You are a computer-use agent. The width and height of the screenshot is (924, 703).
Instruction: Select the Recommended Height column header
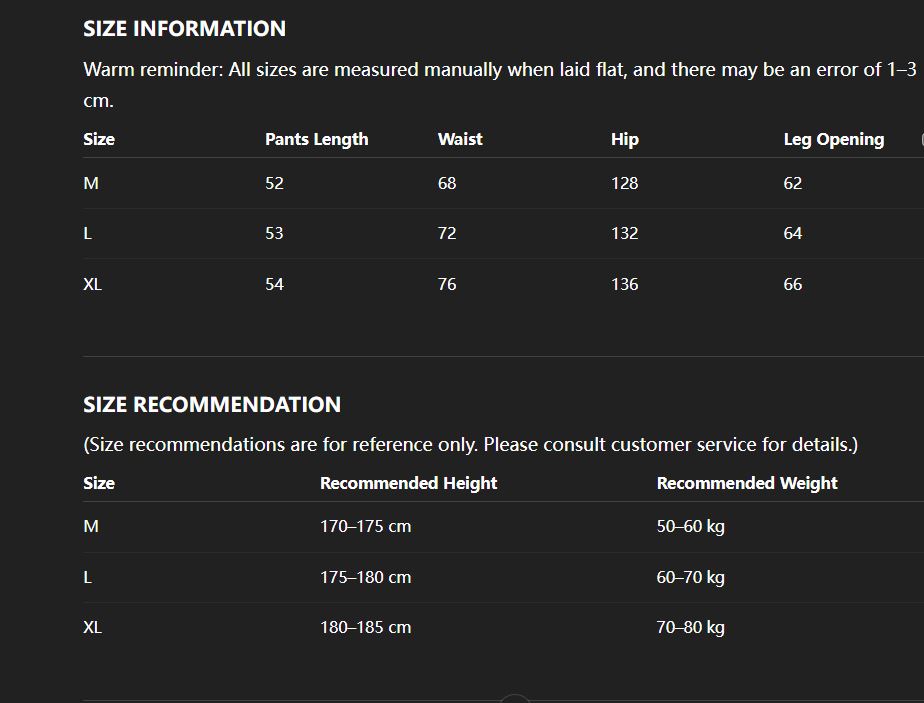[x=408, y=483]
